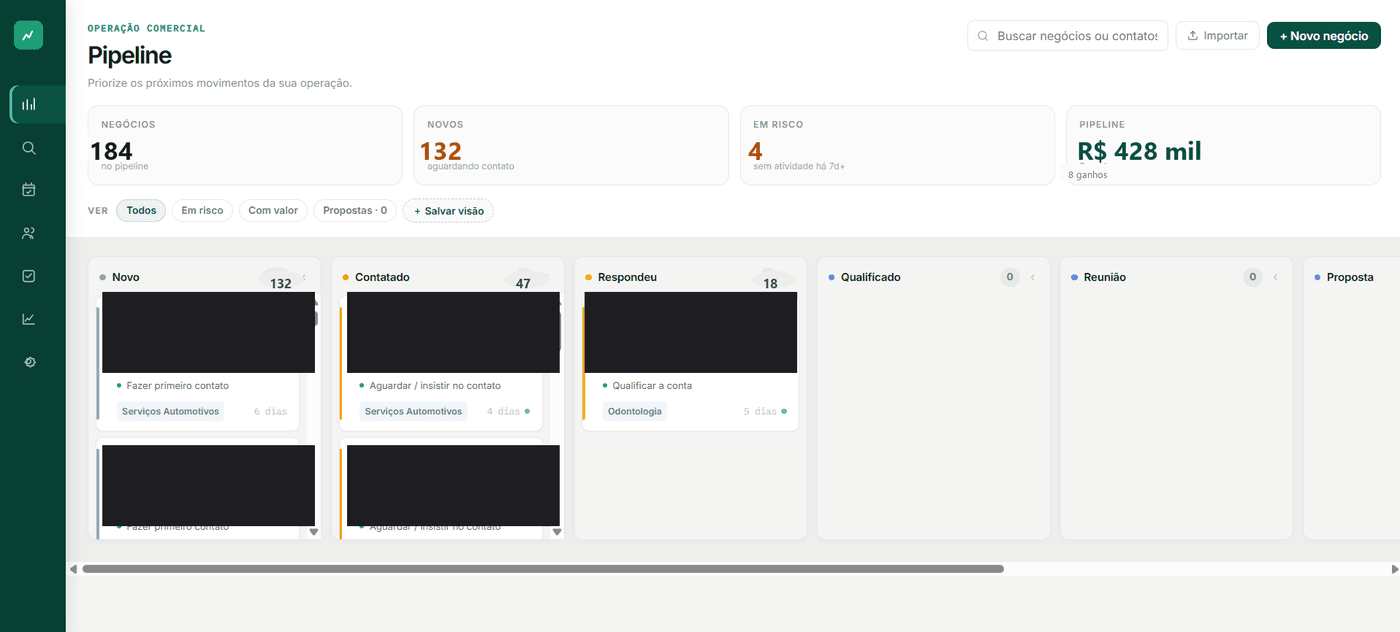The height and width of the screenshot is (632, 1400).
Task: Click the 0 count badge on Reunião
Action: (1253, 277)
